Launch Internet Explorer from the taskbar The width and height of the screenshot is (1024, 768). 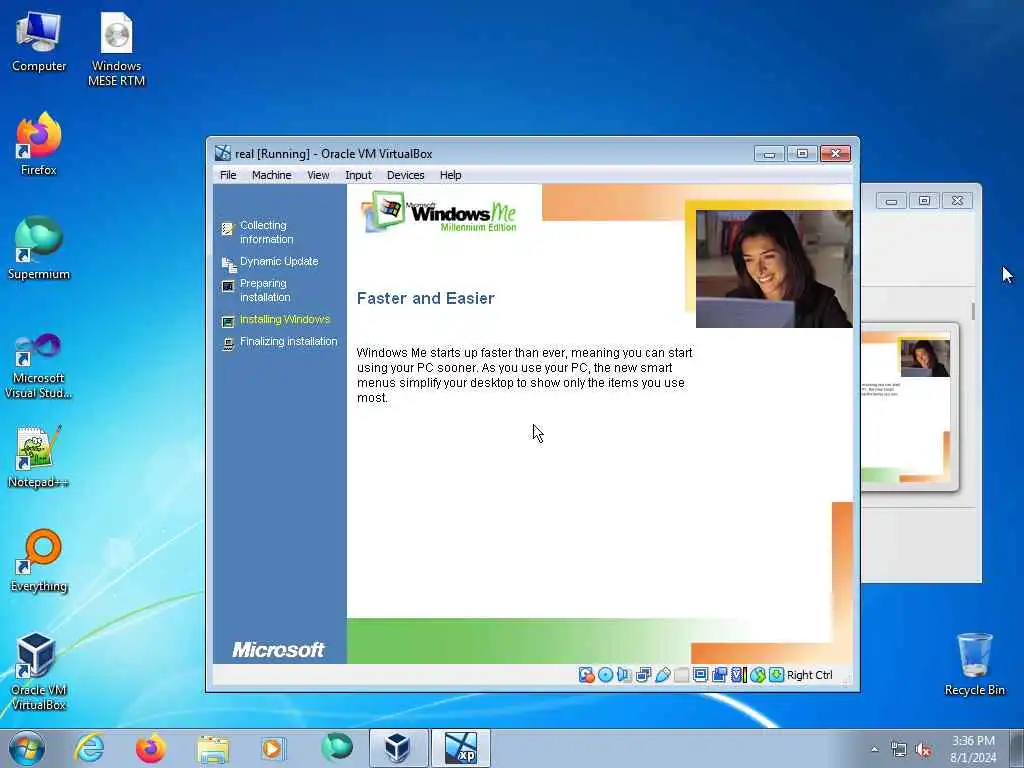coord(89,748)
